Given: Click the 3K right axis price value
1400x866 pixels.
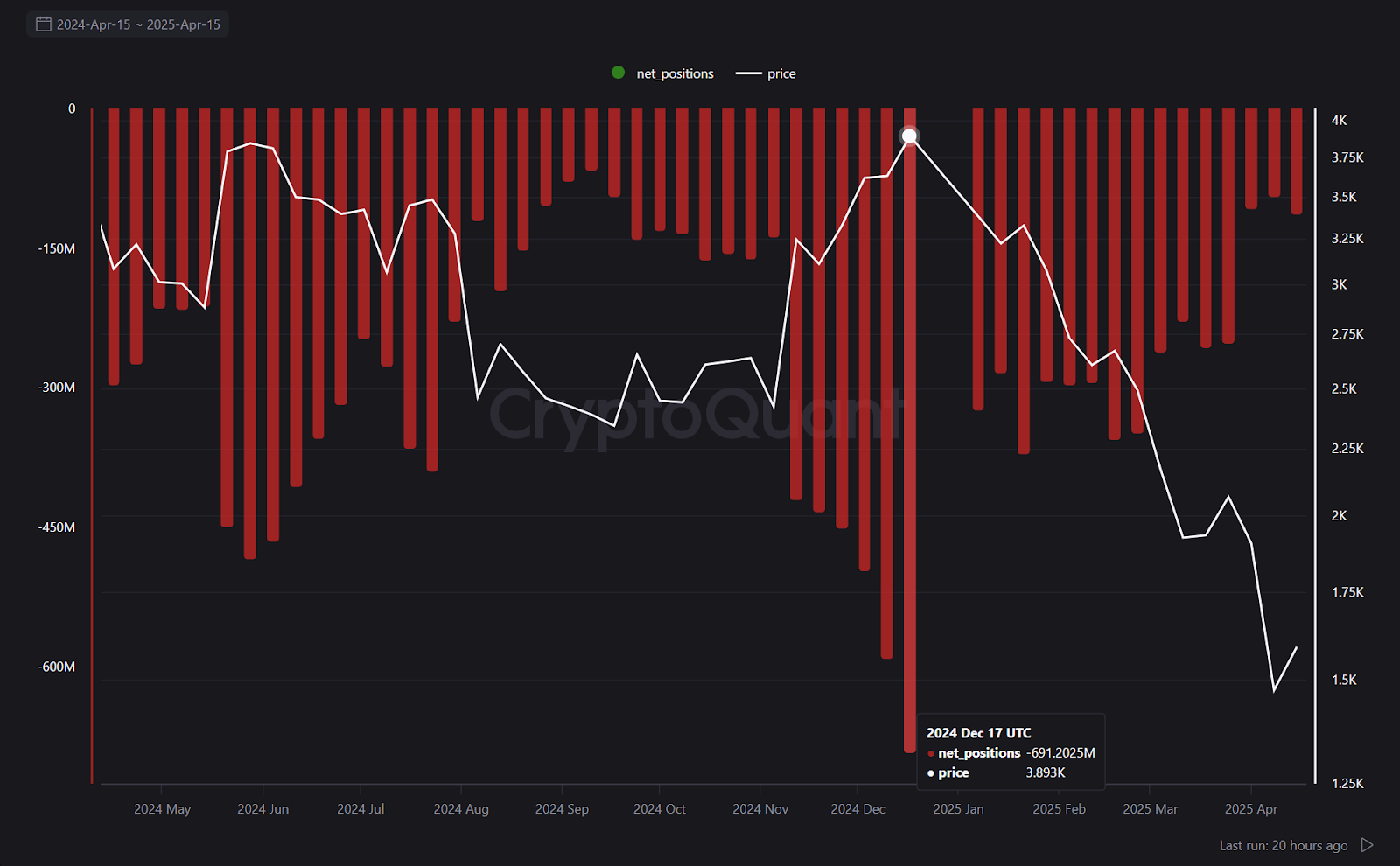Looking at the screenshot, I should pyautogui.click(x=1339, y=284).
